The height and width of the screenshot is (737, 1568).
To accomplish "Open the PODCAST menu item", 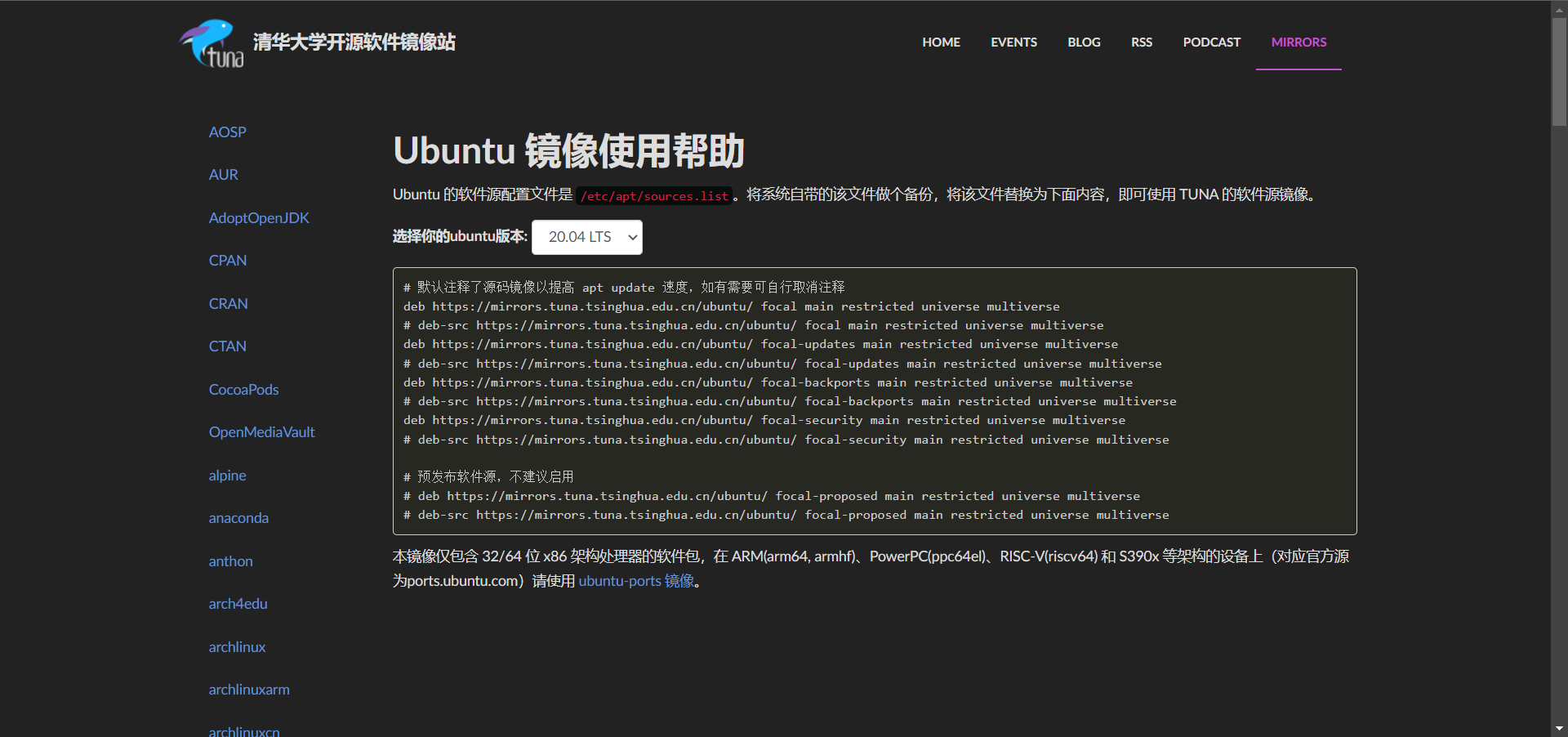I will pyautogui.click(x=1211, y=42).
